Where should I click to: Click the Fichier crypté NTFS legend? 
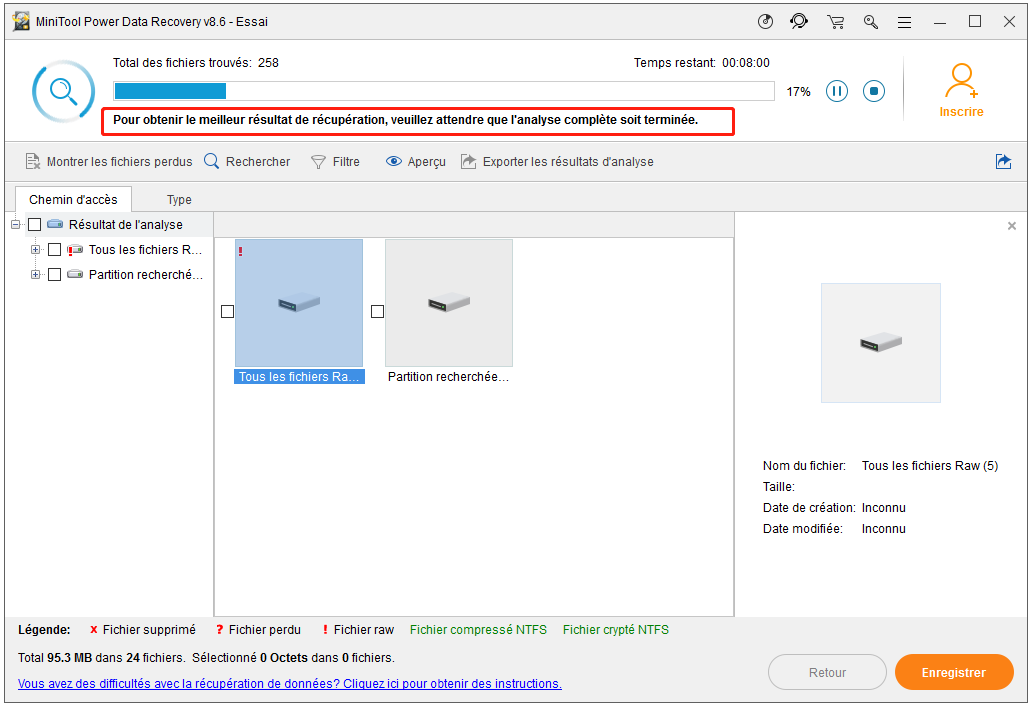pos(615,630)
